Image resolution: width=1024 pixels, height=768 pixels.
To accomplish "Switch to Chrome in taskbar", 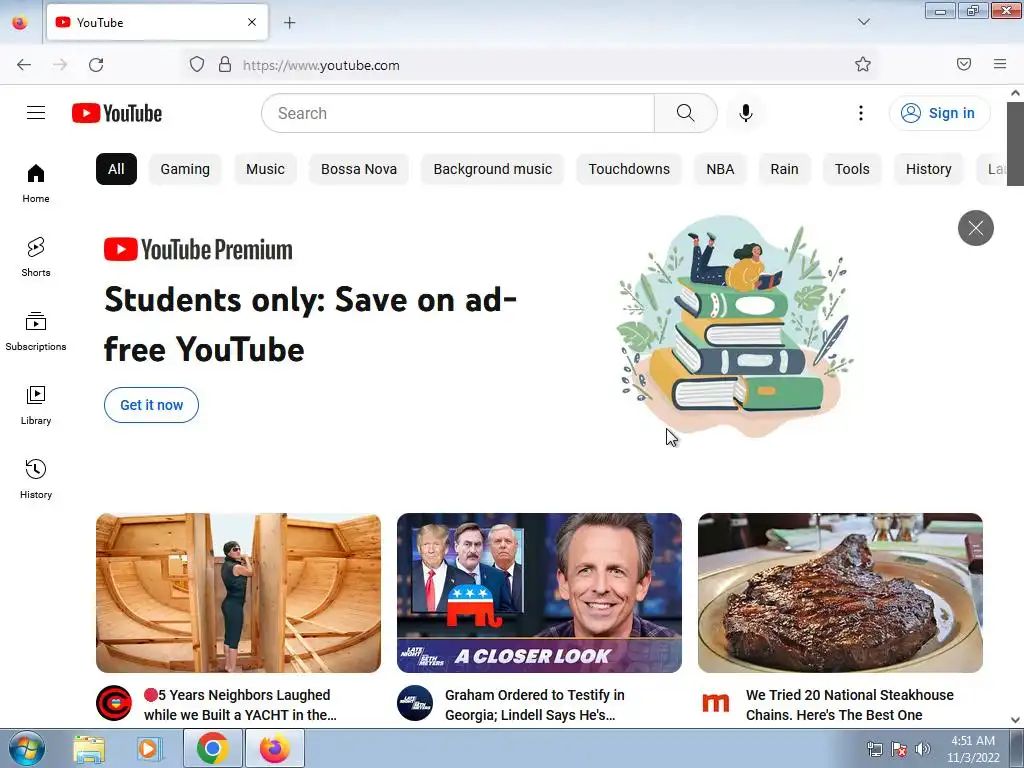I will [212, 748].
